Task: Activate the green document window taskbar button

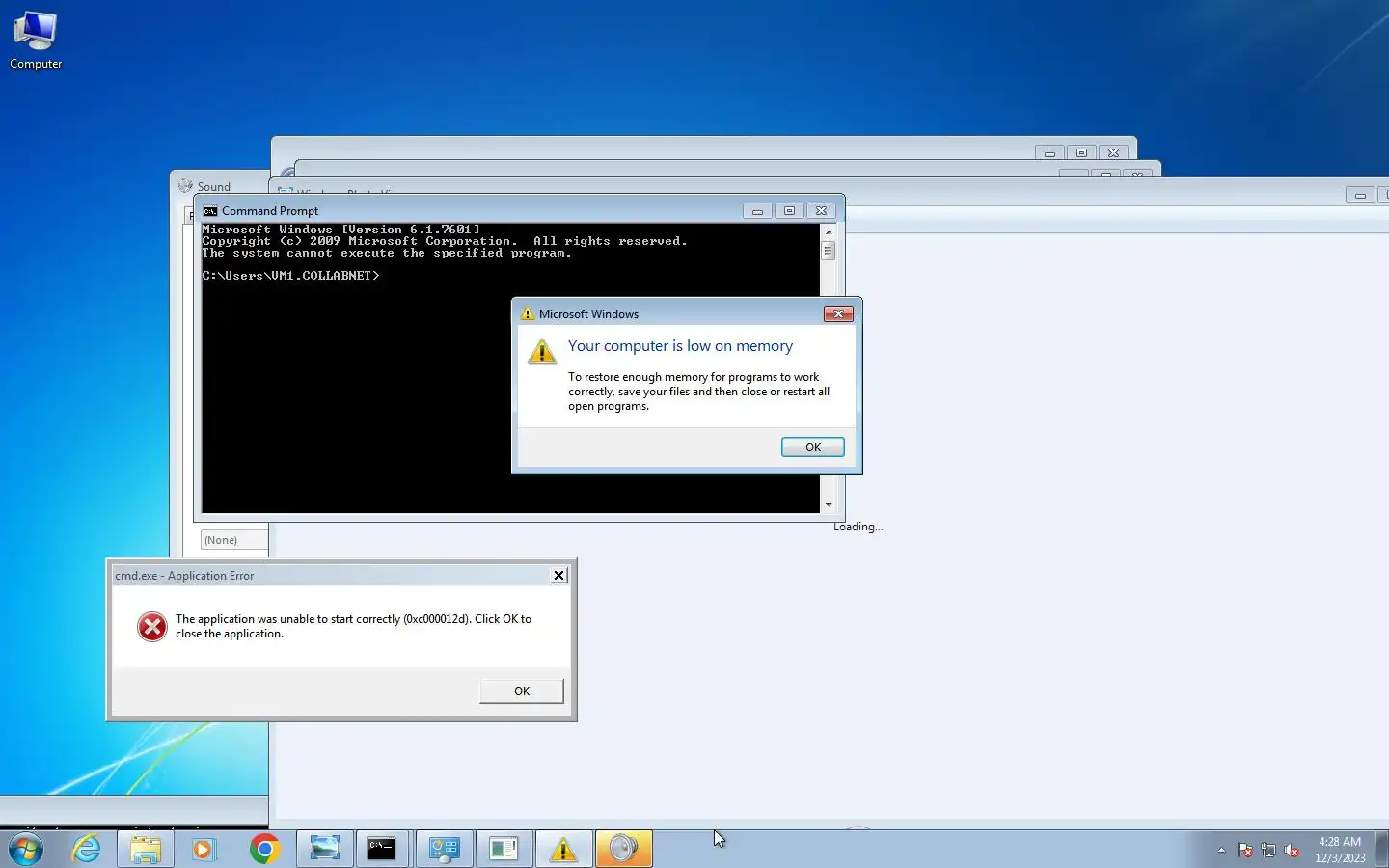Action: point(504,849)
